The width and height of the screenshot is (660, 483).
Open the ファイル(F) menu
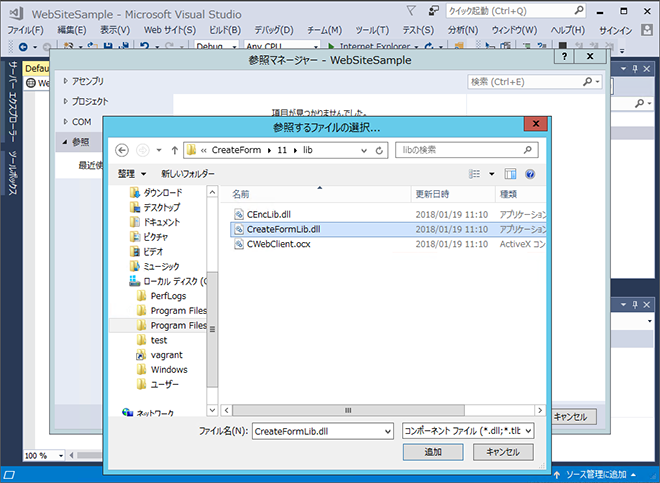pyautogui.click(x=25, y=30)
